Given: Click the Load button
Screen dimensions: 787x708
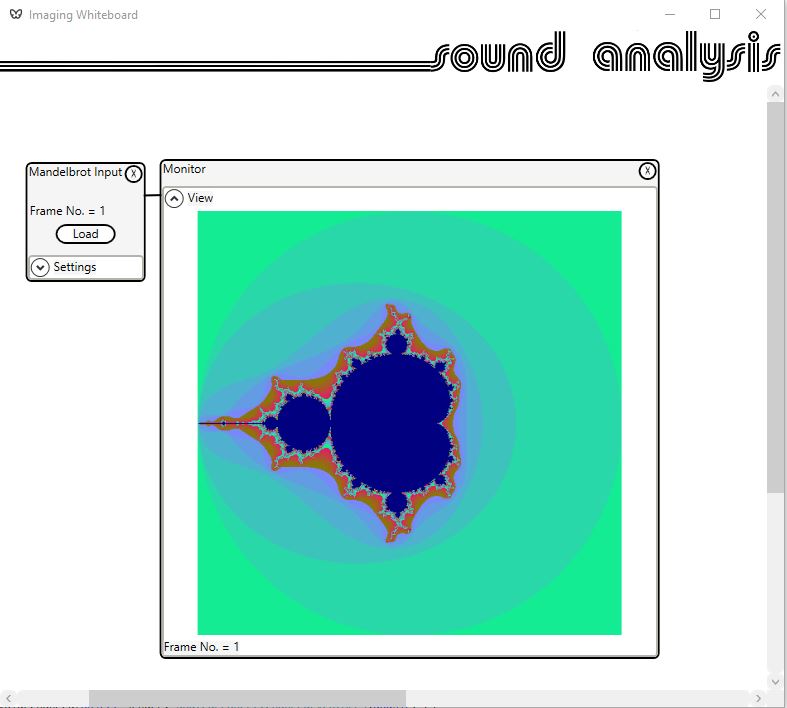Looking at the screenshot, I should pyautogui.click(x=85, y=234).
